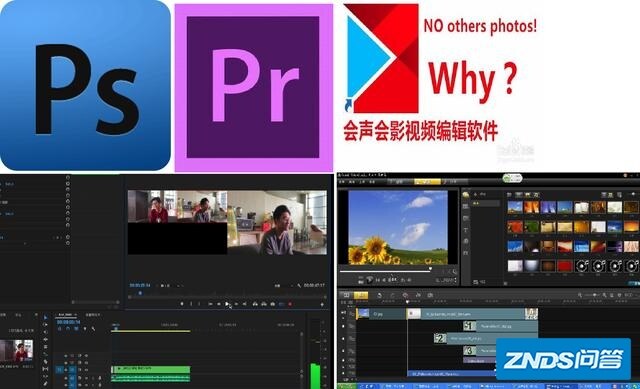
Task: Open the Premiere monitor zoom level dropdown
Action: point(165,285)
